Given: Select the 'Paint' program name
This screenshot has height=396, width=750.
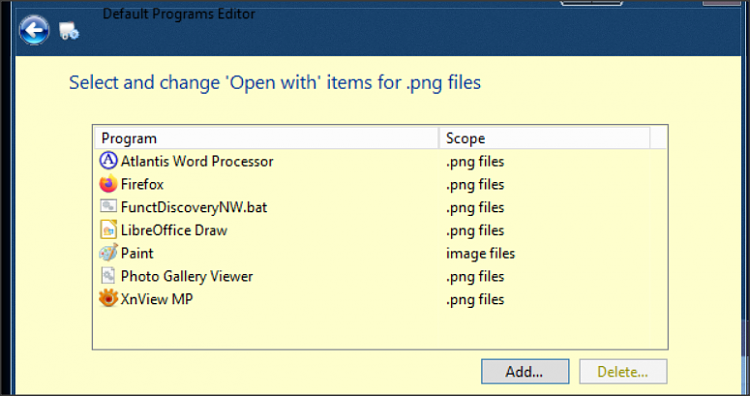Looking at the screenshot, I should 137,253.
